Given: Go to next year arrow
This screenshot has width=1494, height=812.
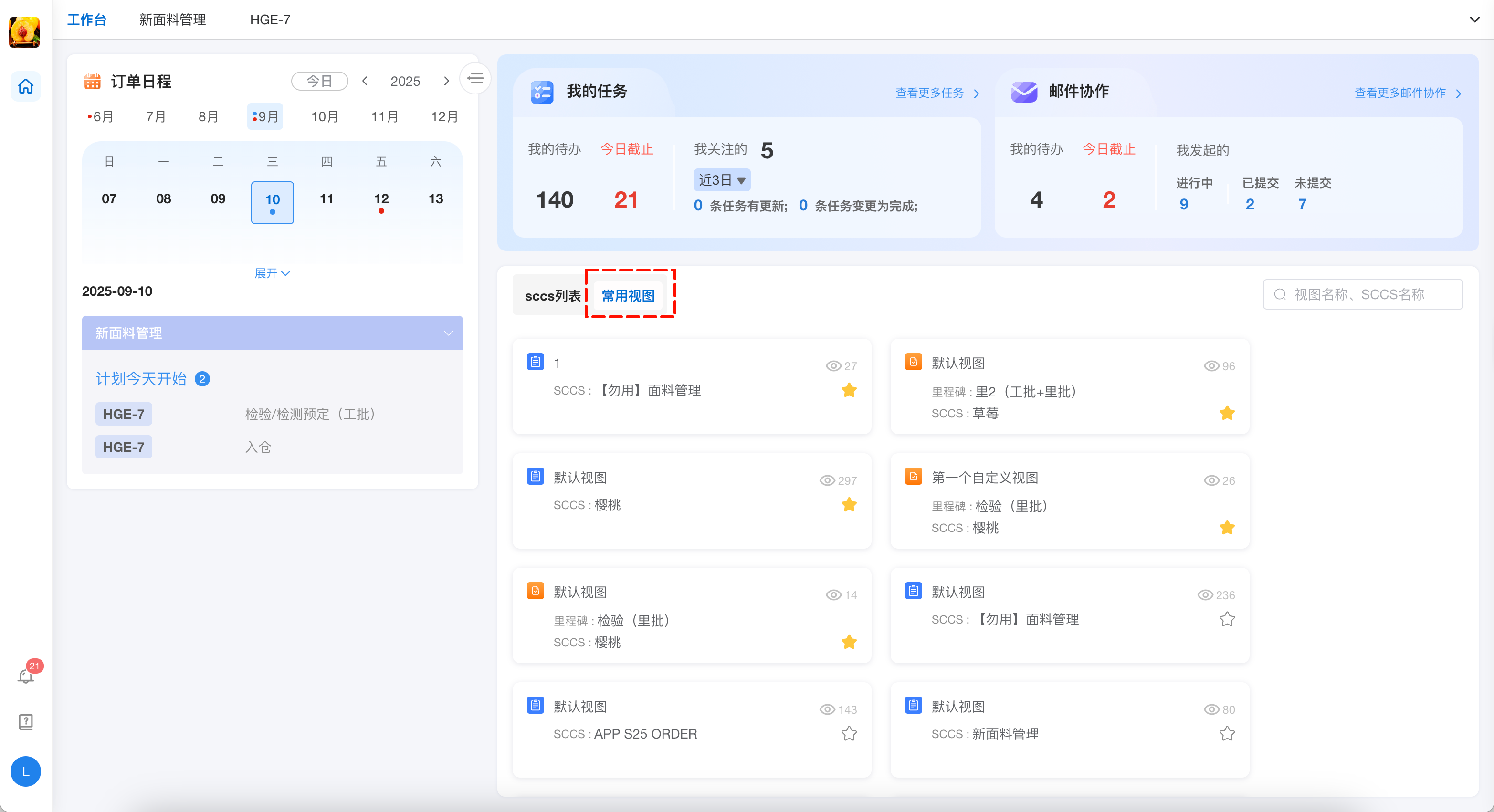Looking at the screenshot, I should pos(446,81).
